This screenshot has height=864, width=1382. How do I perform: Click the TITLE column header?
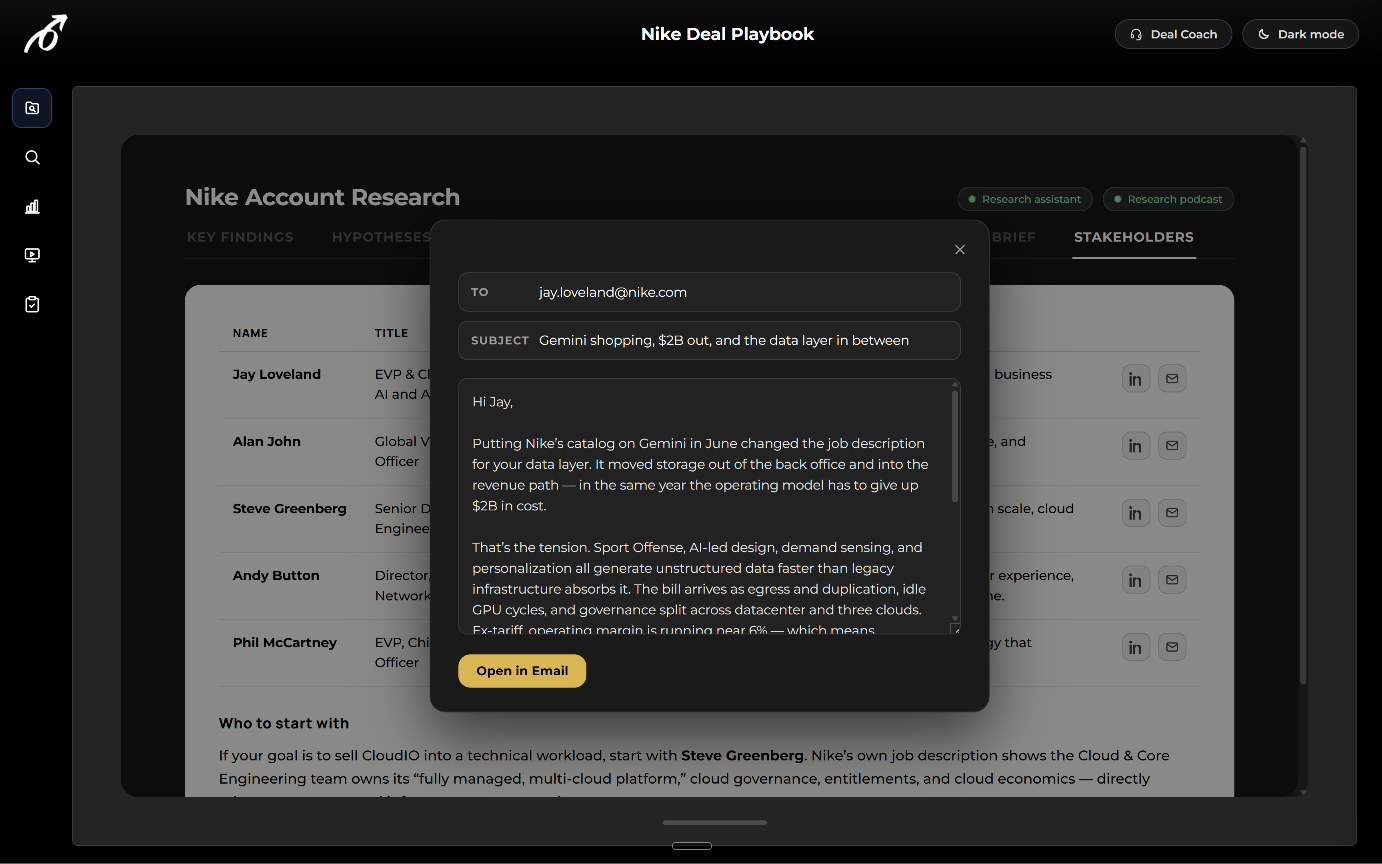[x=391, y=333]
